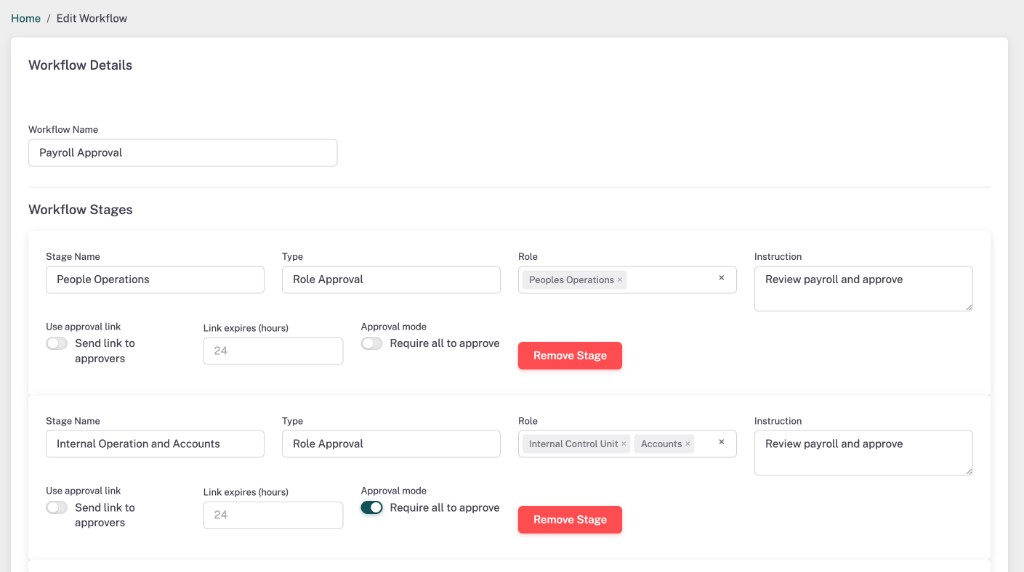
Task: Open the Type dropdown for People Operations stage
Action: click(391, 279)
